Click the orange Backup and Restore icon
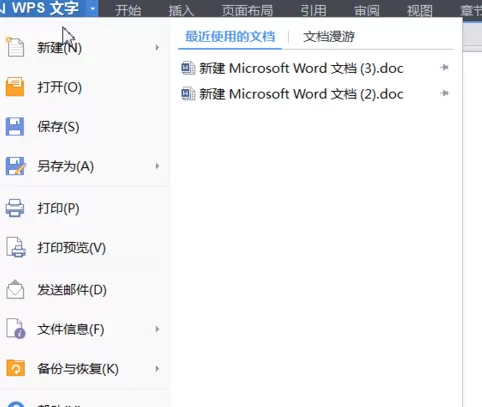 [x=16, y=368]
